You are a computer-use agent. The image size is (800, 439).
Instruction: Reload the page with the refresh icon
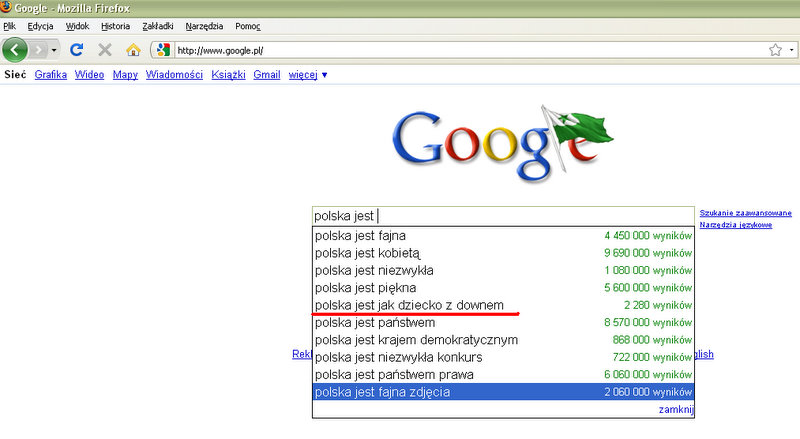(x=77, y=50)
